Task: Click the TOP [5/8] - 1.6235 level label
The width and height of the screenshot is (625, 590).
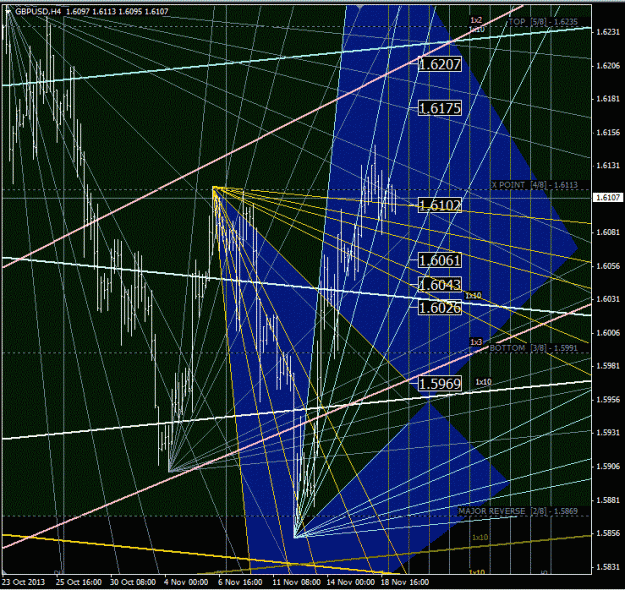Action: pyautogui.click(x=543, y=22)
